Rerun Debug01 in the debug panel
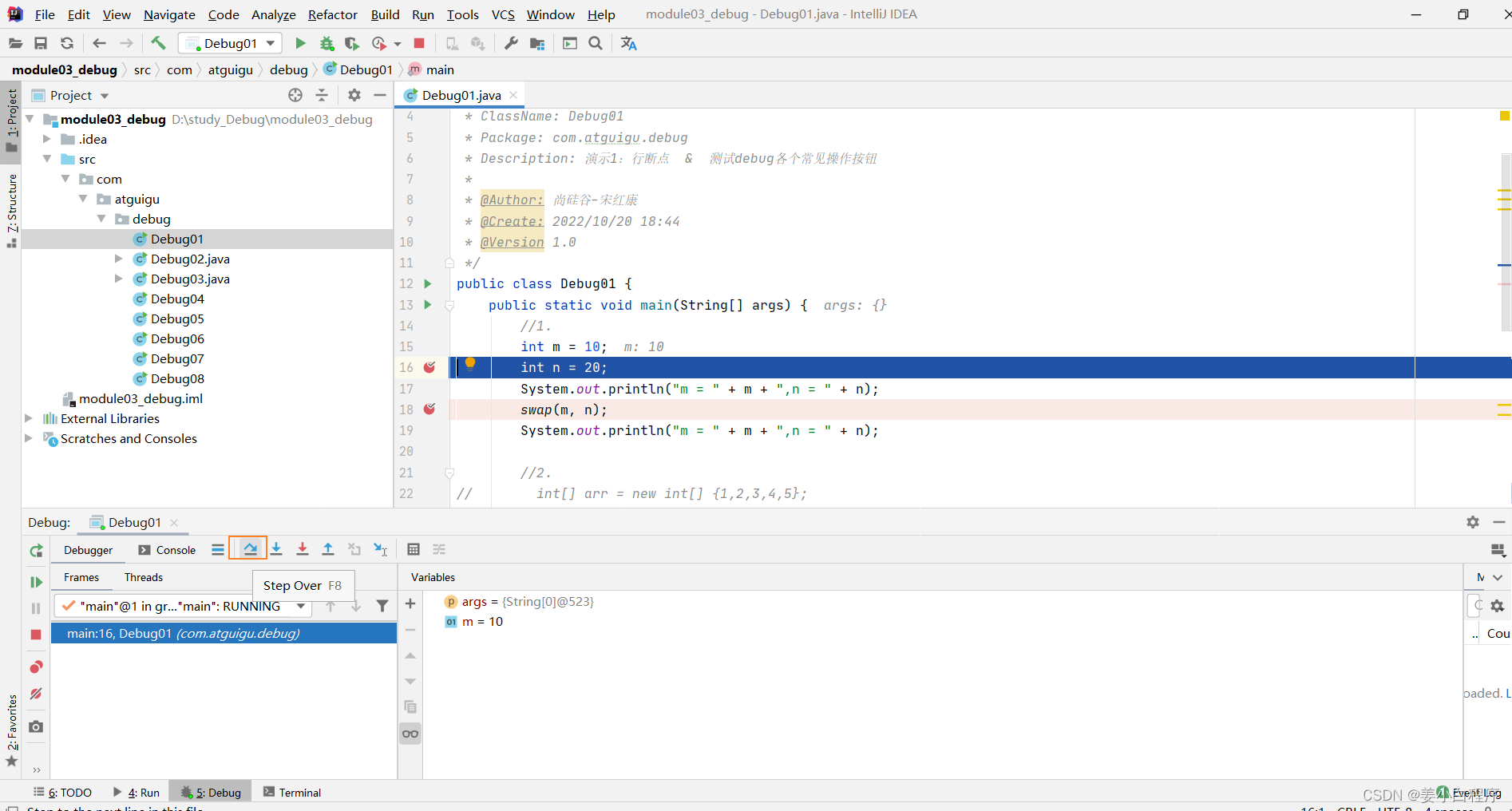The image size is (1512, 811). (36, 551)
